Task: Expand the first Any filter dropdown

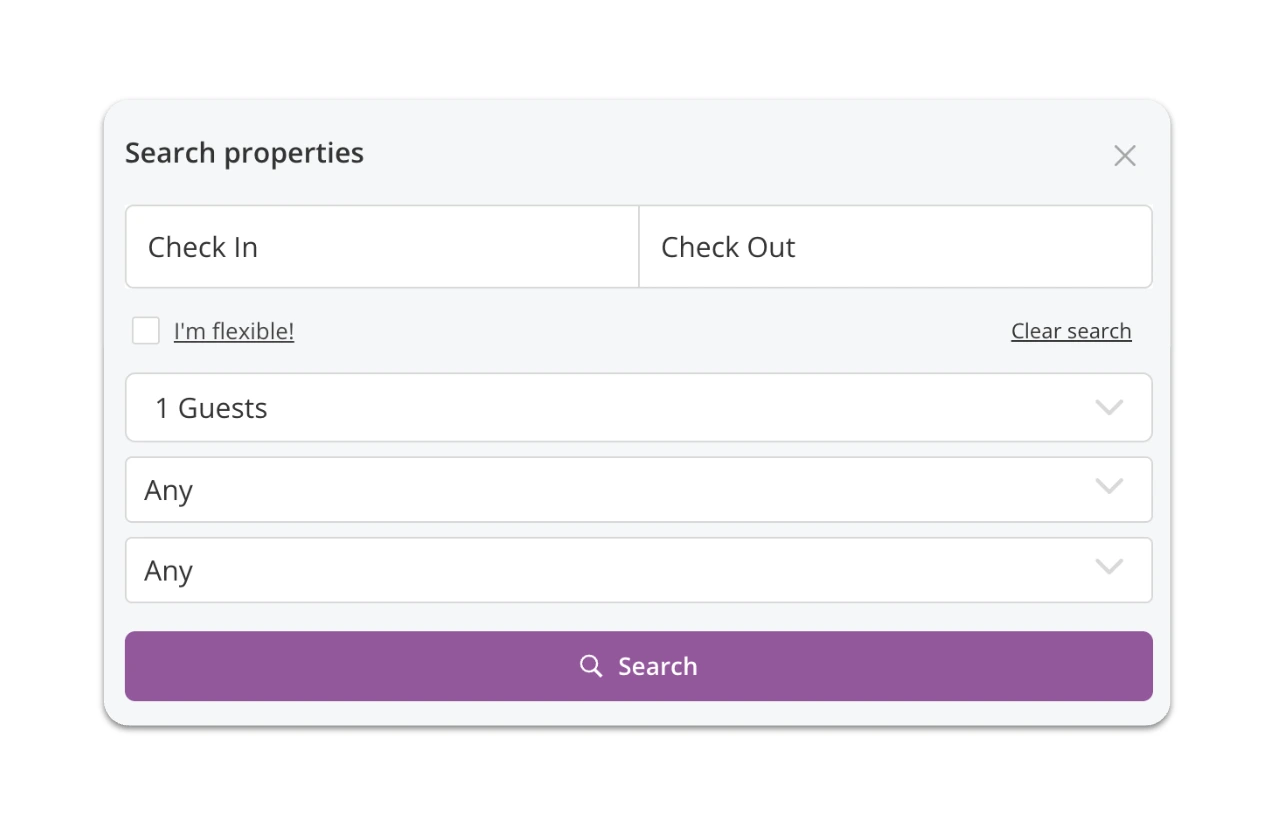Action: [639, 489]
